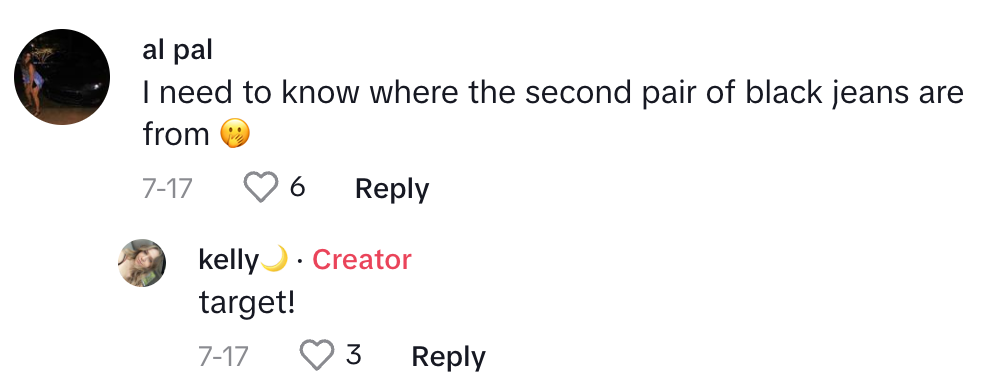This screenshot has height=390, width=1006.
Task: Click the "target!" reply text
Action: [247, 303]
